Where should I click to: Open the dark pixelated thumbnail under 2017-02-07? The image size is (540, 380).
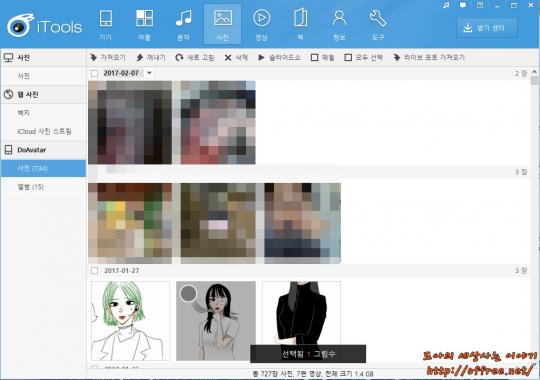point(130,122)
